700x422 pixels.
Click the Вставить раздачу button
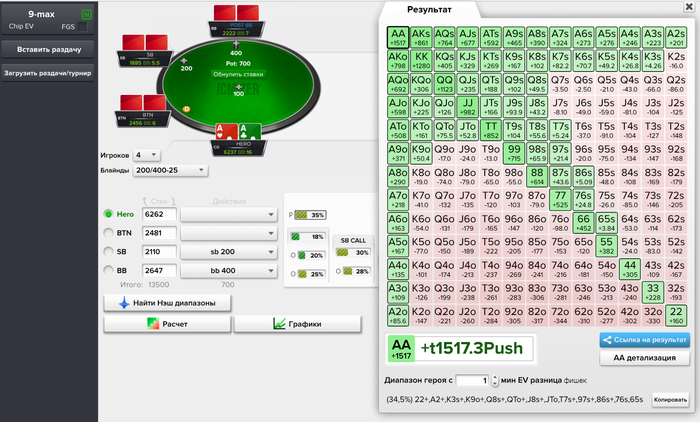(48, 50)
